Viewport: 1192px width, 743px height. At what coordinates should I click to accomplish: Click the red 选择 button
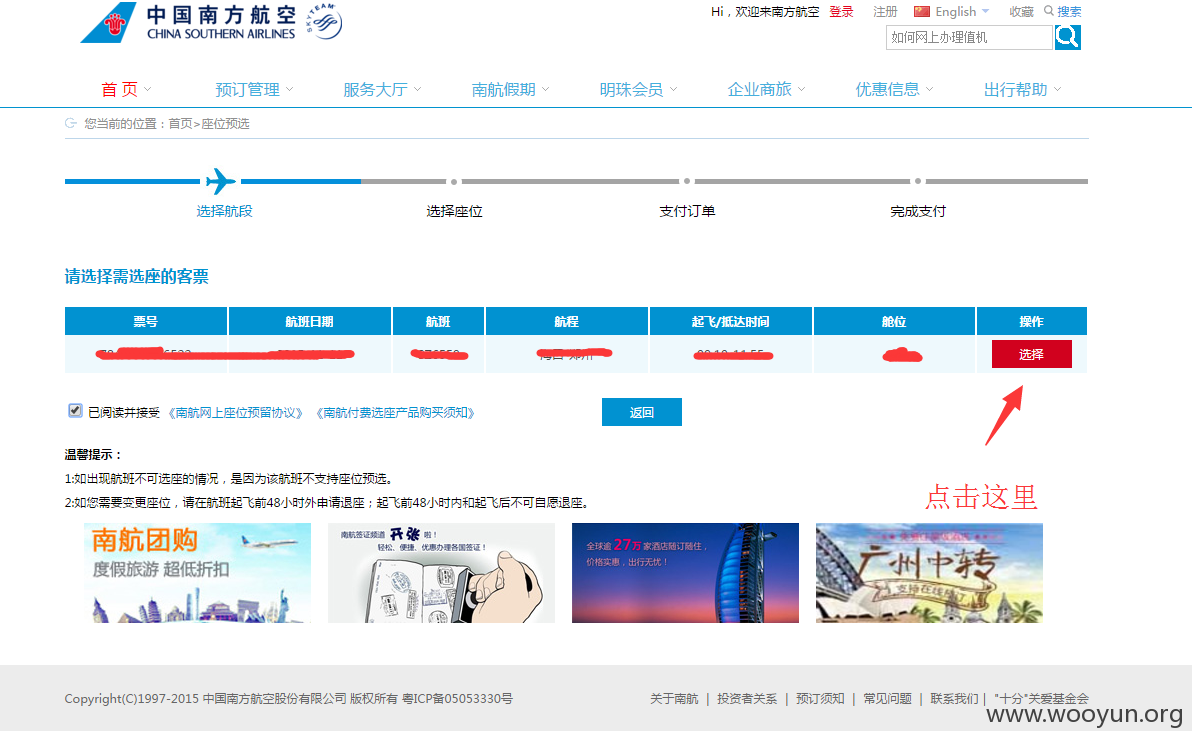[1032, 354]
